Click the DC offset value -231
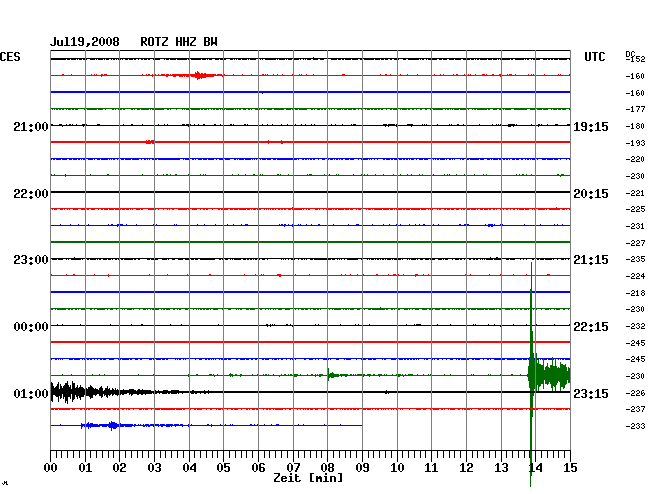 (635, 226)
